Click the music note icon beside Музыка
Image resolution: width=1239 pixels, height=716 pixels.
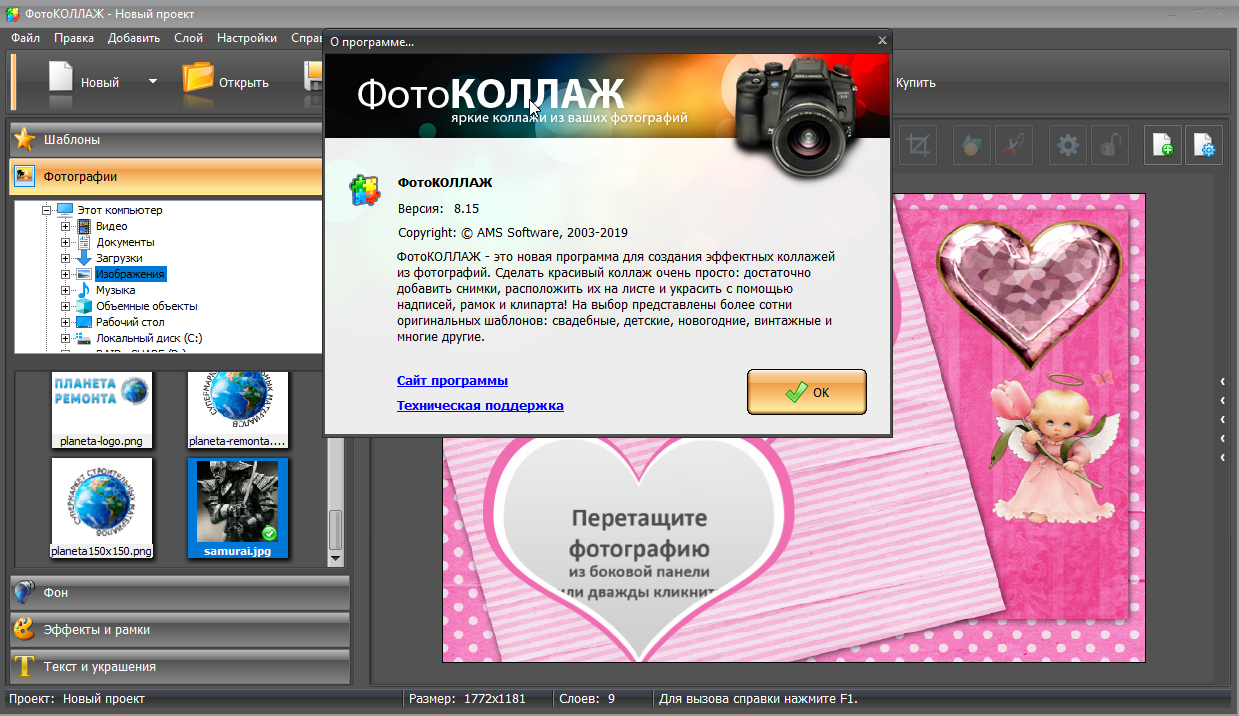pyautogui.click(x=84, y=290)
